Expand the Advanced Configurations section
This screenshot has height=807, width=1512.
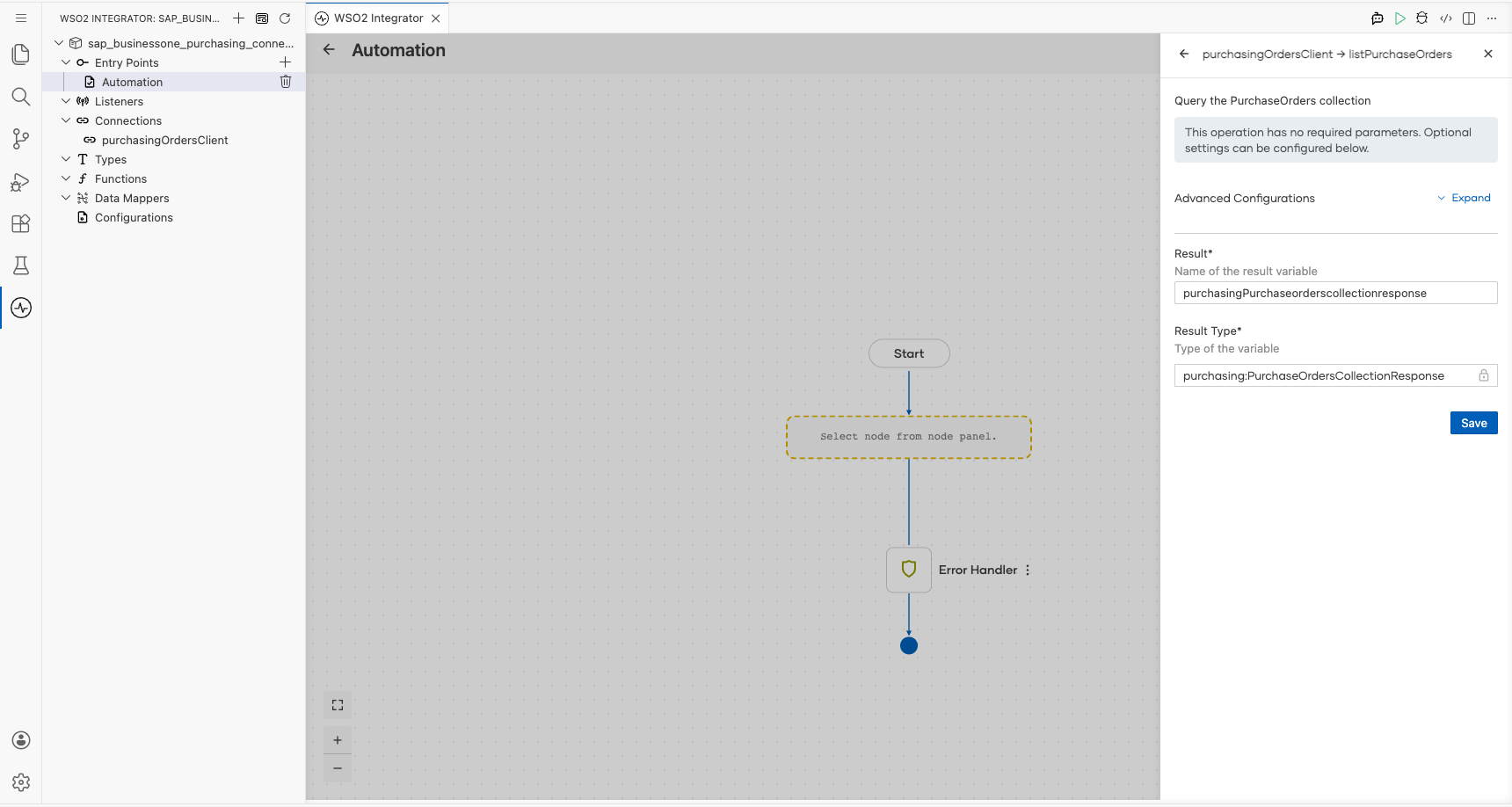pos(1465,198)
